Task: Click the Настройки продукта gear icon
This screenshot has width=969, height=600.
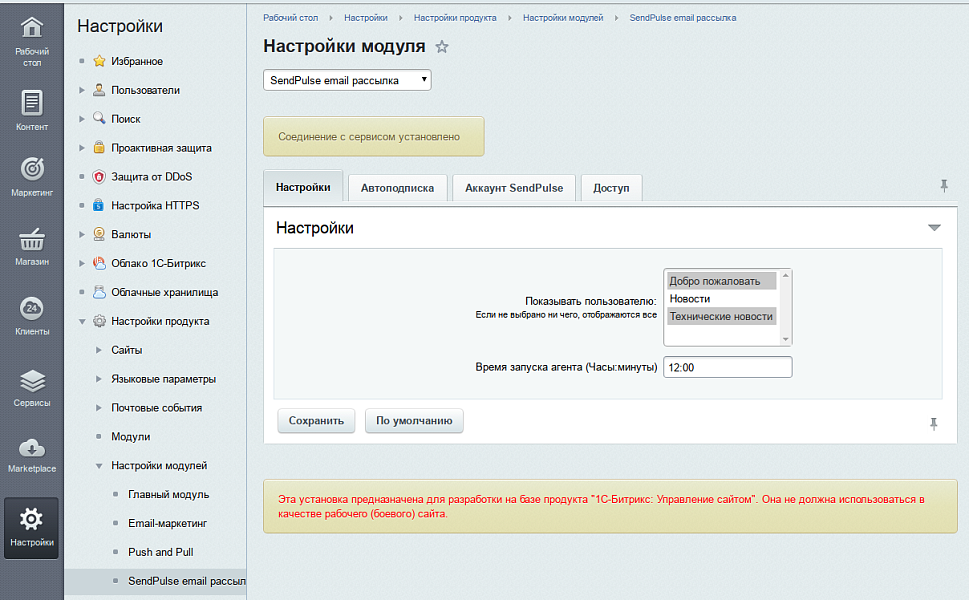Action: (99, 321)
